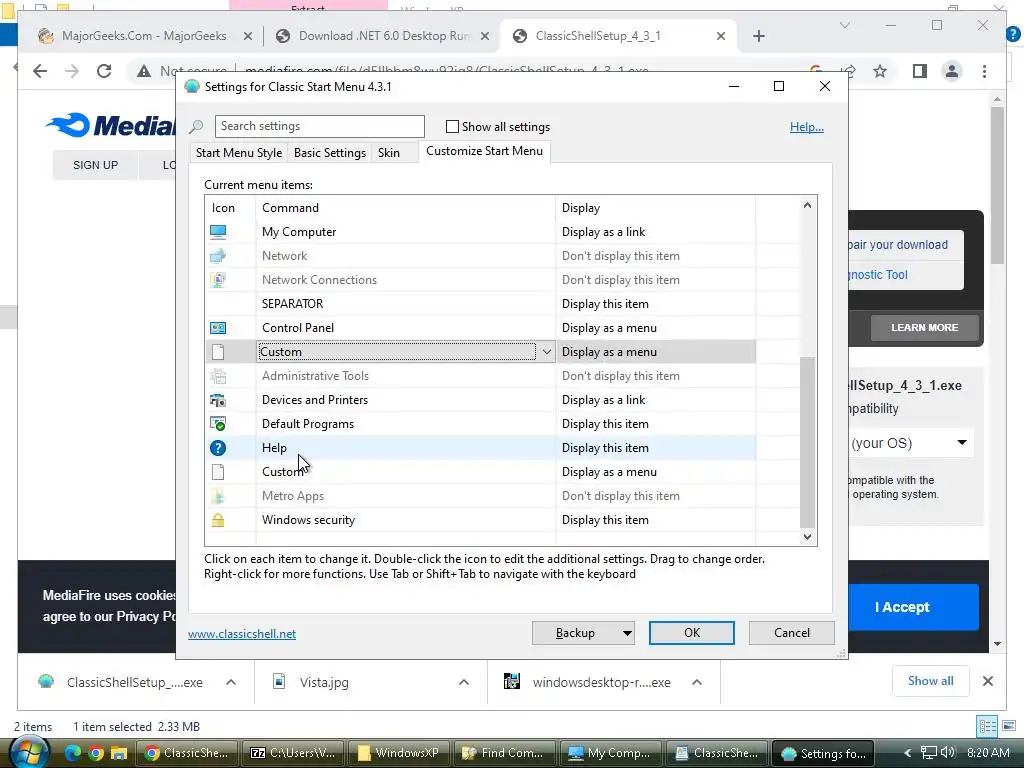Select Customize Start Menu tab
Image resolution: width=1024 pixels, height=768 pixels.
pyautogui.click(x=485, y=151)
